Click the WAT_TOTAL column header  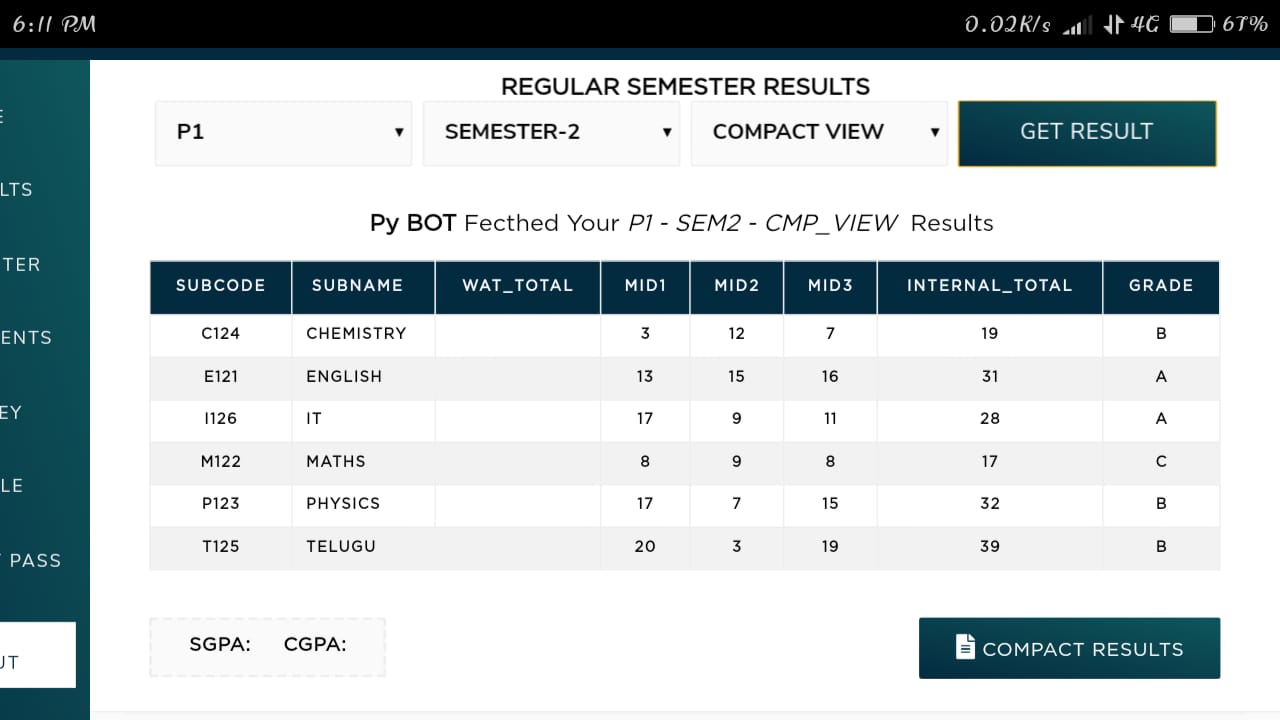tap(517, 287)
